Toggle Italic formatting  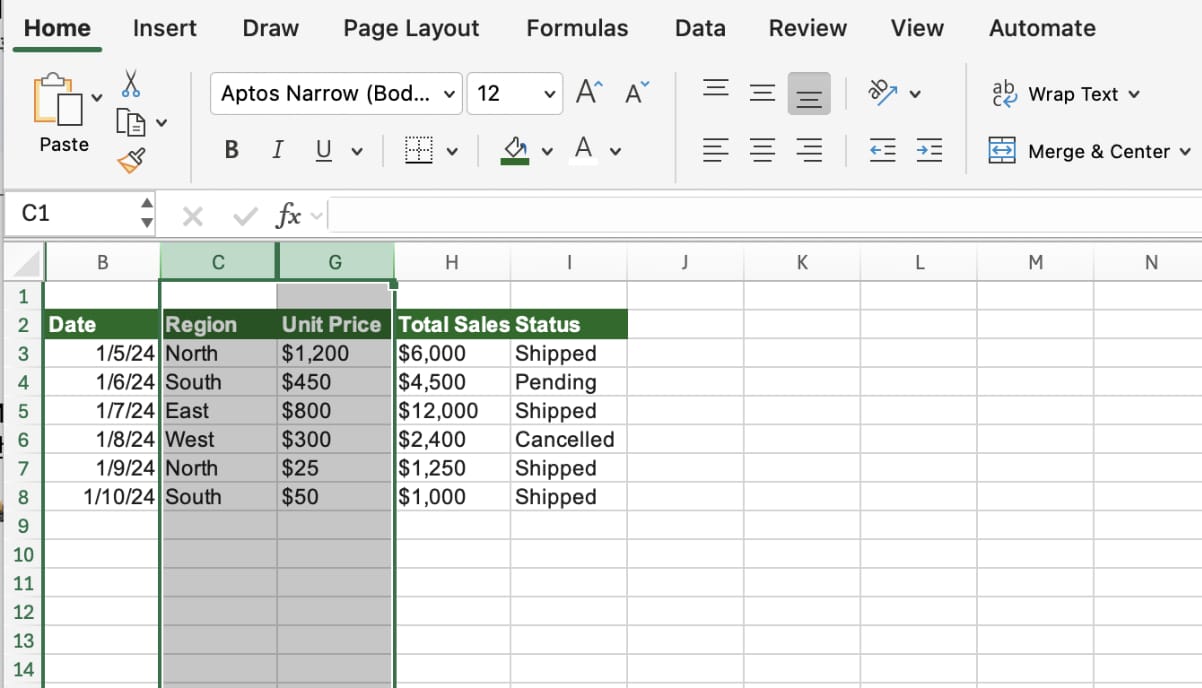click(277, 151)
